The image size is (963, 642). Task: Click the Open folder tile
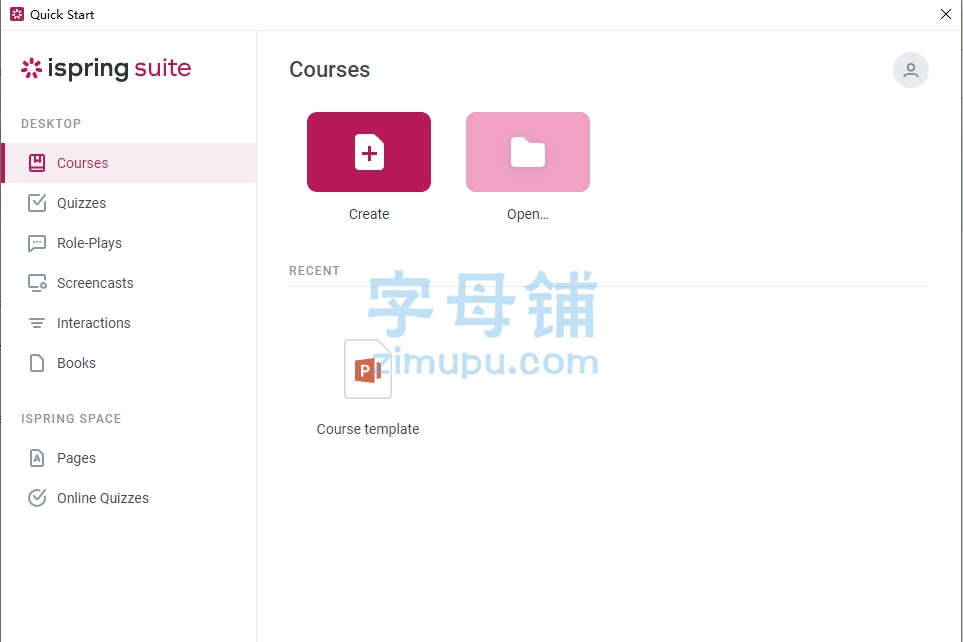click(x=528, y=152)
